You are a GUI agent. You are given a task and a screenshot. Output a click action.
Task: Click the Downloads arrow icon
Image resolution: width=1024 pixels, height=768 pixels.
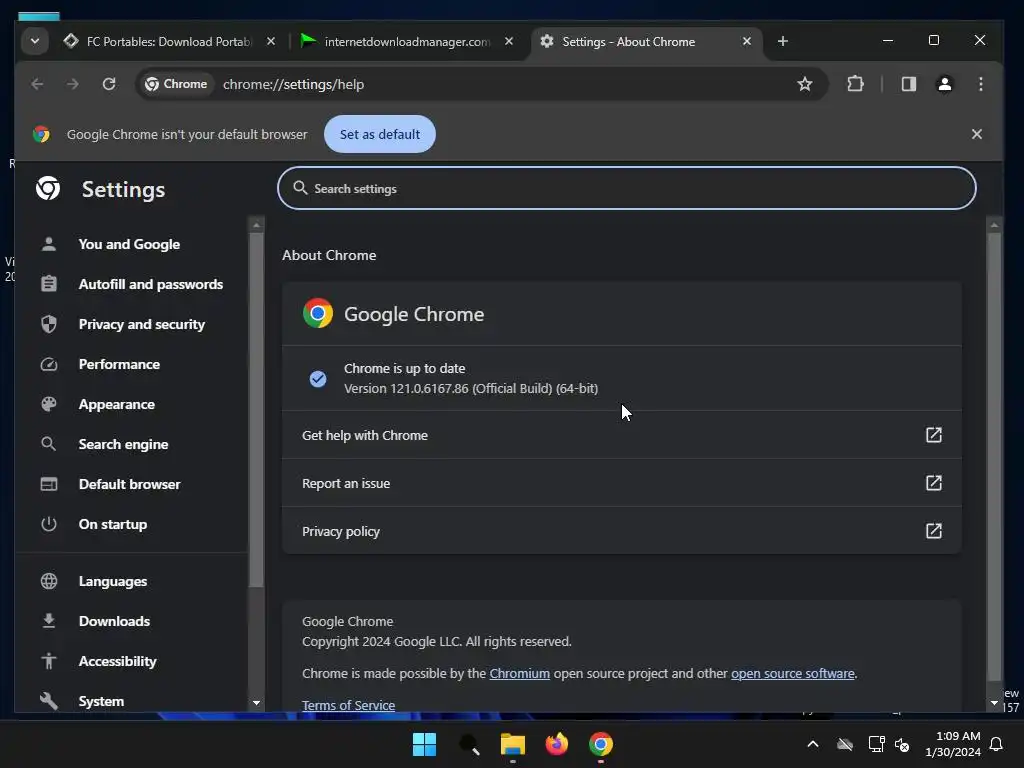[x=49, y=621]
